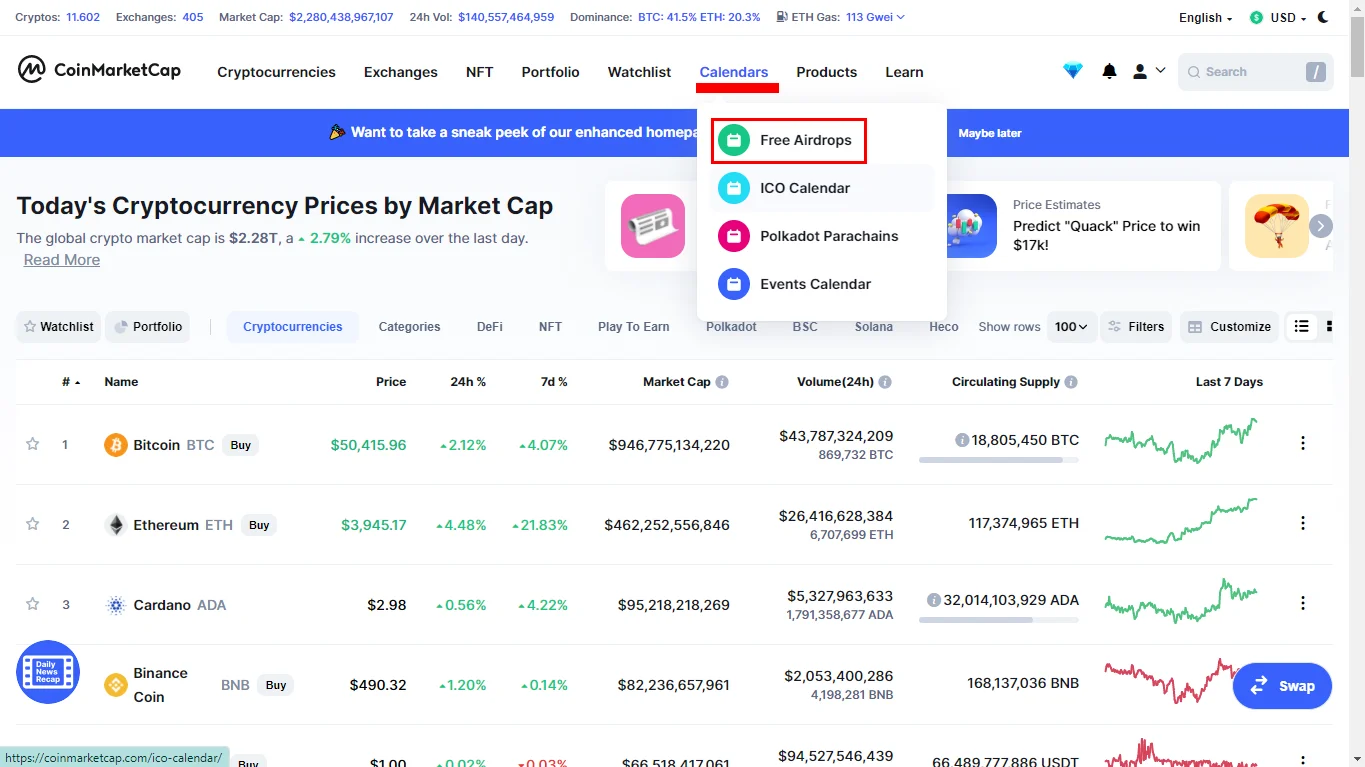The width and height of the screenshot is (1365, 767).
Task: Switch to DeFi tab
Action: click(490, 327)
